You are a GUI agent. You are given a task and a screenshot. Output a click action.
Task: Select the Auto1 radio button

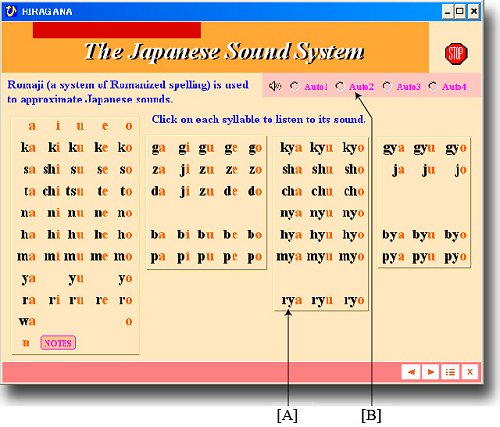294,86
